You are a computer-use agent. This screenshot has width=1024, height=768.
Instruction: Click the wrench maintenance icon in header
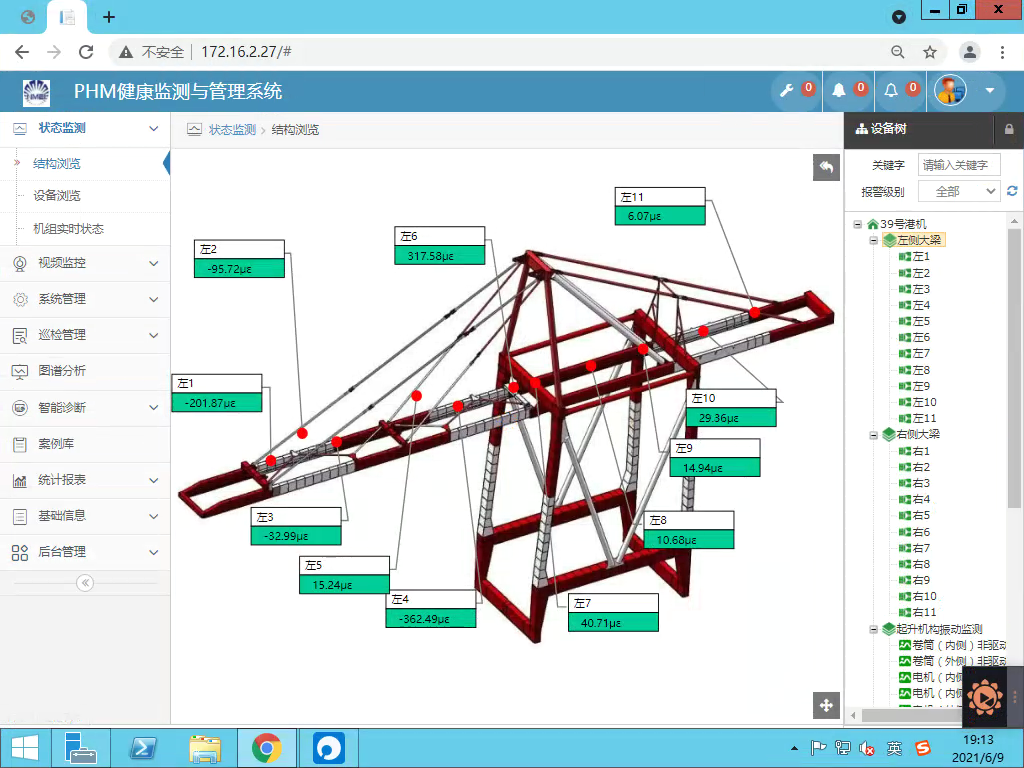[x=787, y=91]
